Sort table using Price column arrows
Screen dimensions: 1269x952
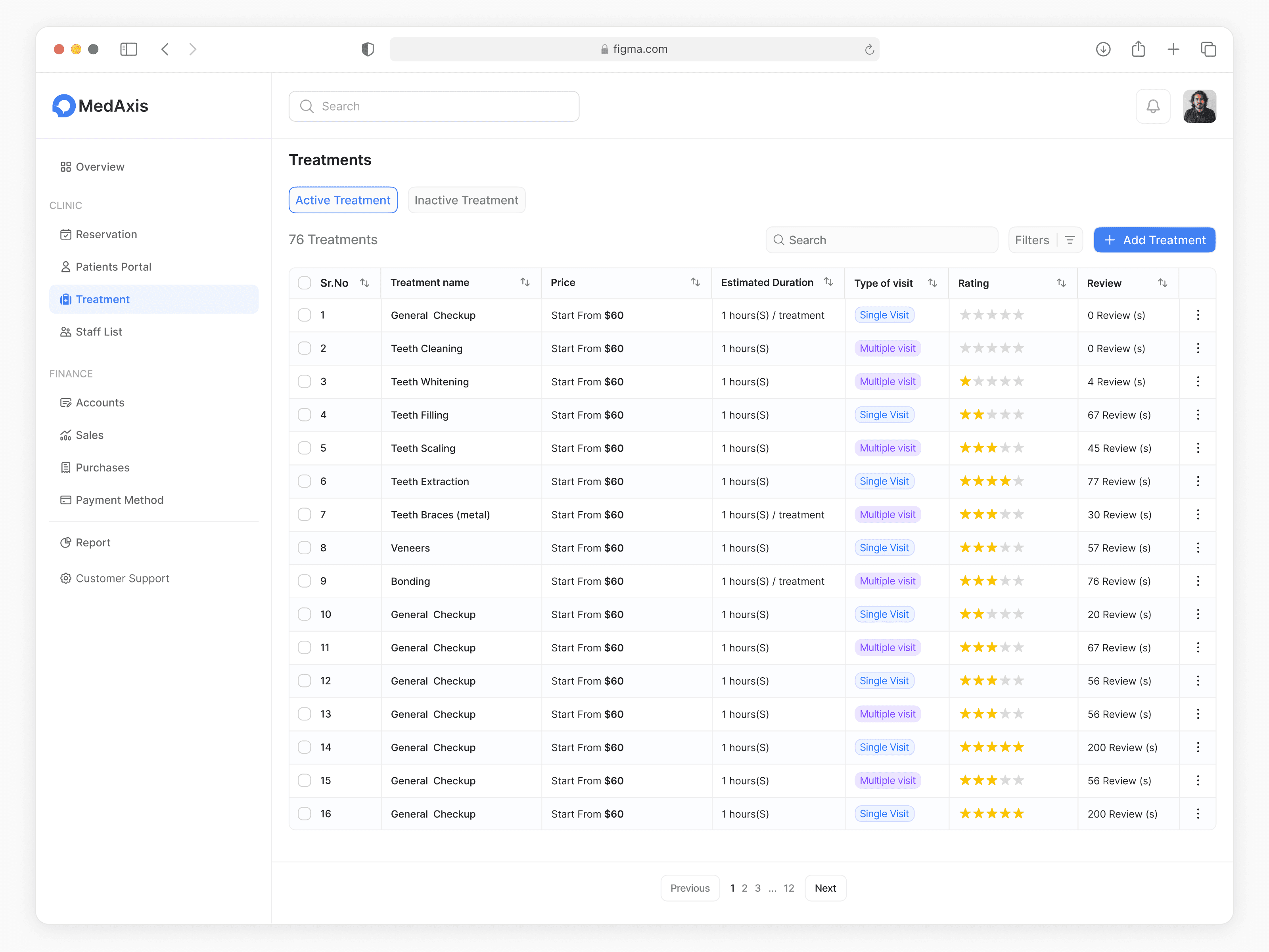(x=695, y=282)
